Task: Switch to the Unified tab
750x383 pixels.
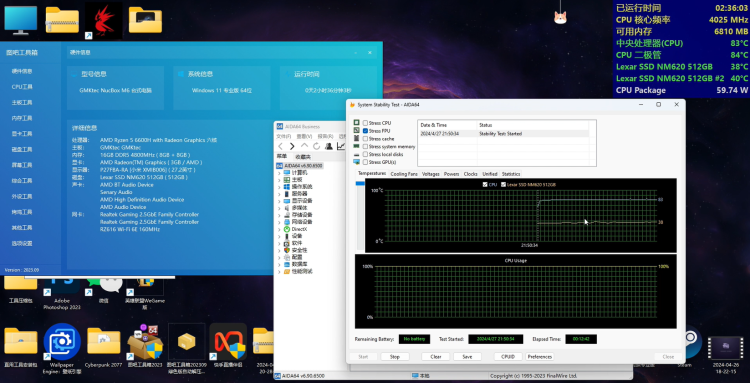Action: (x=490, y=174)
